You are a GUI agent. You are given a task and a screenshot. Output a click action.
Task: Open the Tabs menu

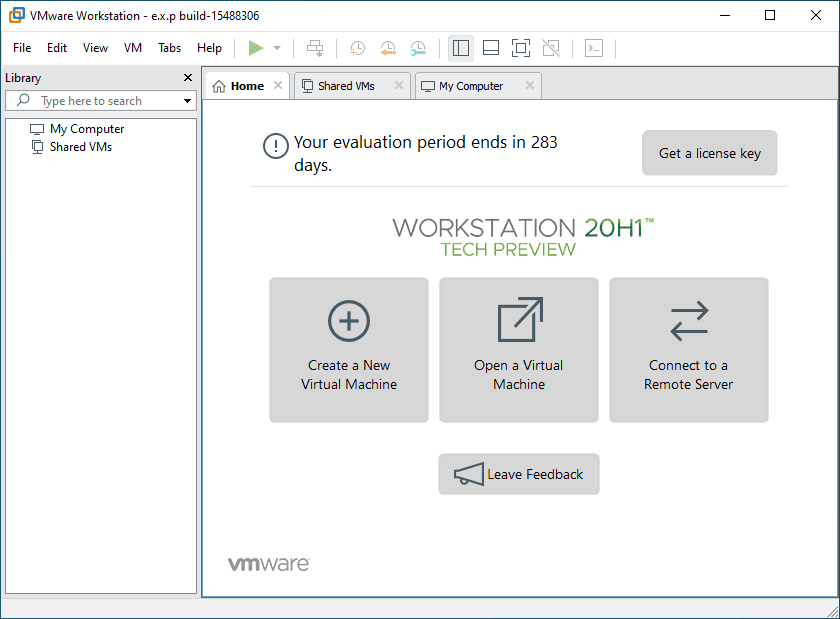[170, 48]
